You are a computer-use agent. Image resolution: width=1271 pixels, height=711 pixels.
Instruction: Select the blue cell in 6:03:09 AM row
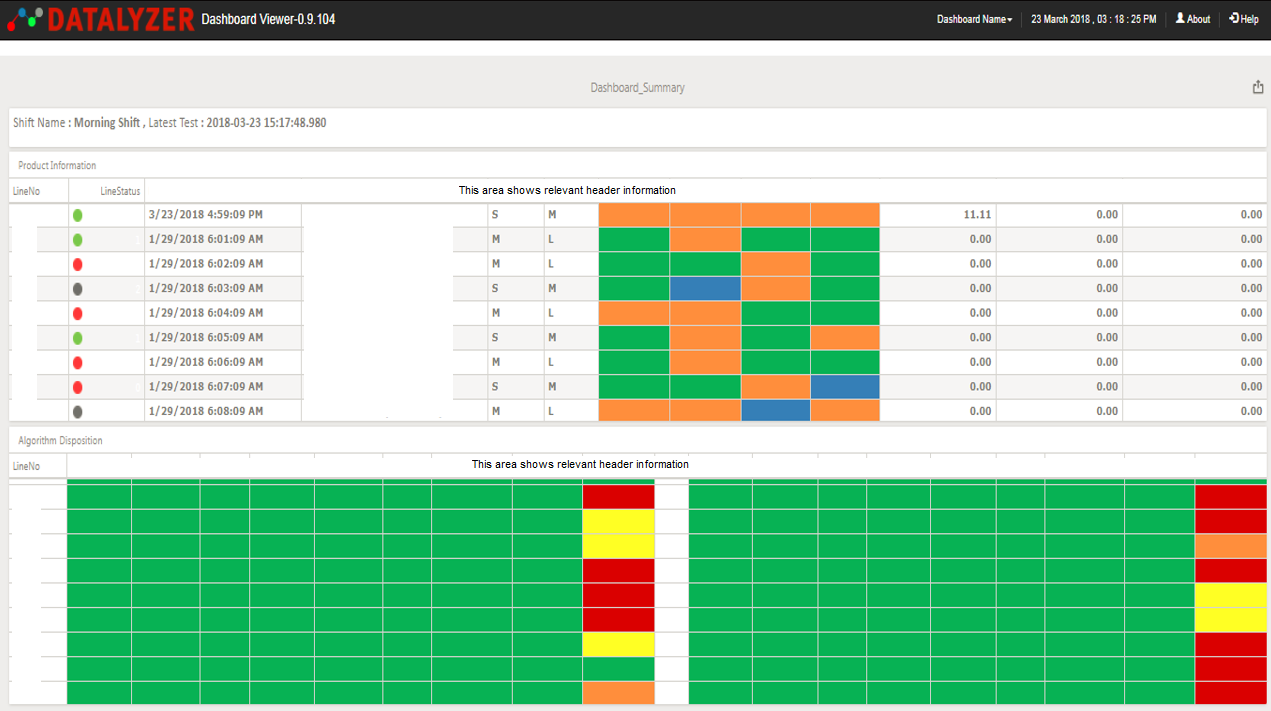point(705,288)
